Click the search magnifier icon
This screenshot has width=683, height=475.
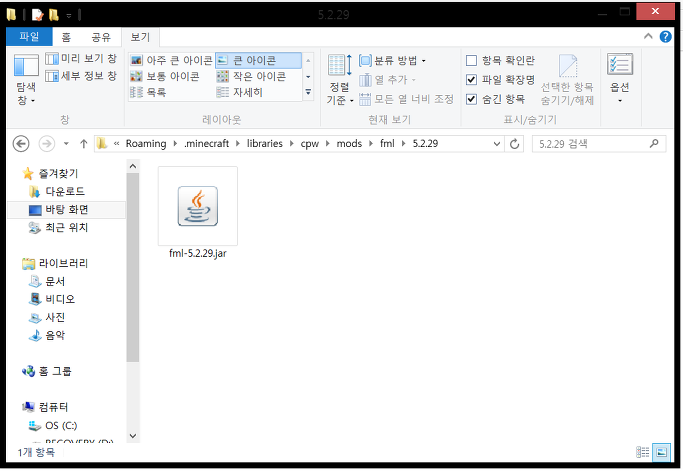coord(654,143)
